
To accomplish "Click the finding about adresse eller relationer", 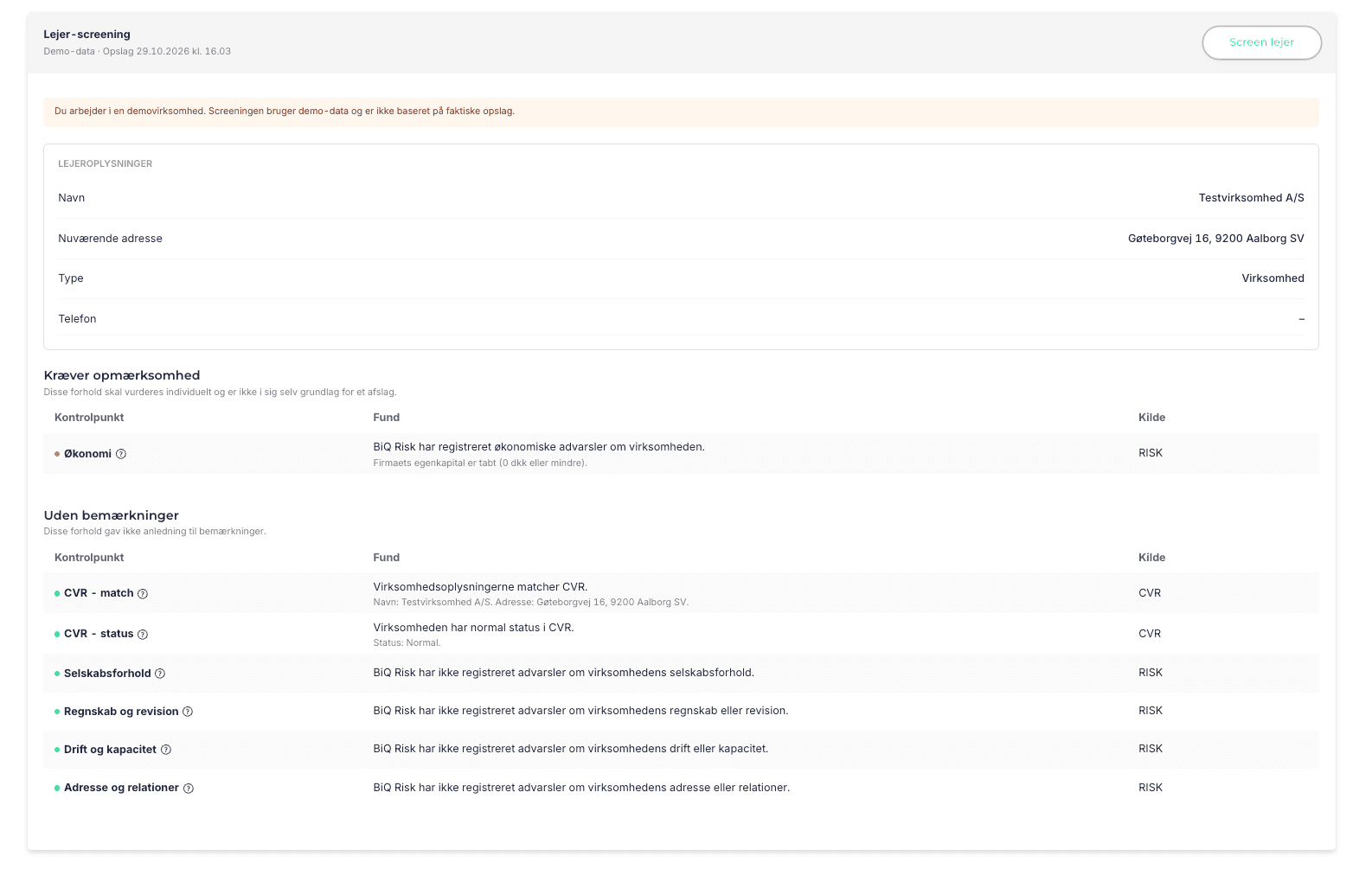I will tap(581, 788).
